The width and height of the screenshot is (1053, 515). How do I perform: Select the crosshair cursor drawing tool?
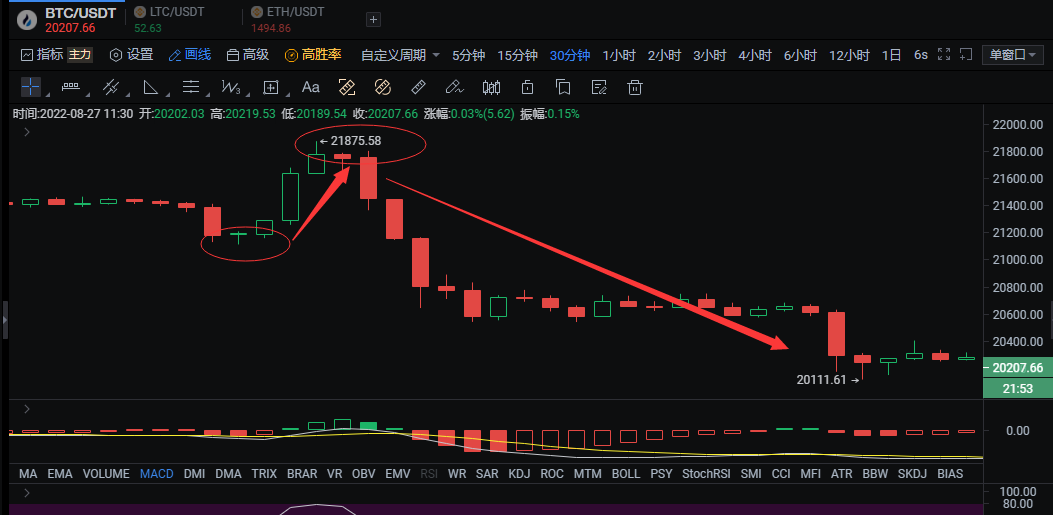tap(30, 87)
